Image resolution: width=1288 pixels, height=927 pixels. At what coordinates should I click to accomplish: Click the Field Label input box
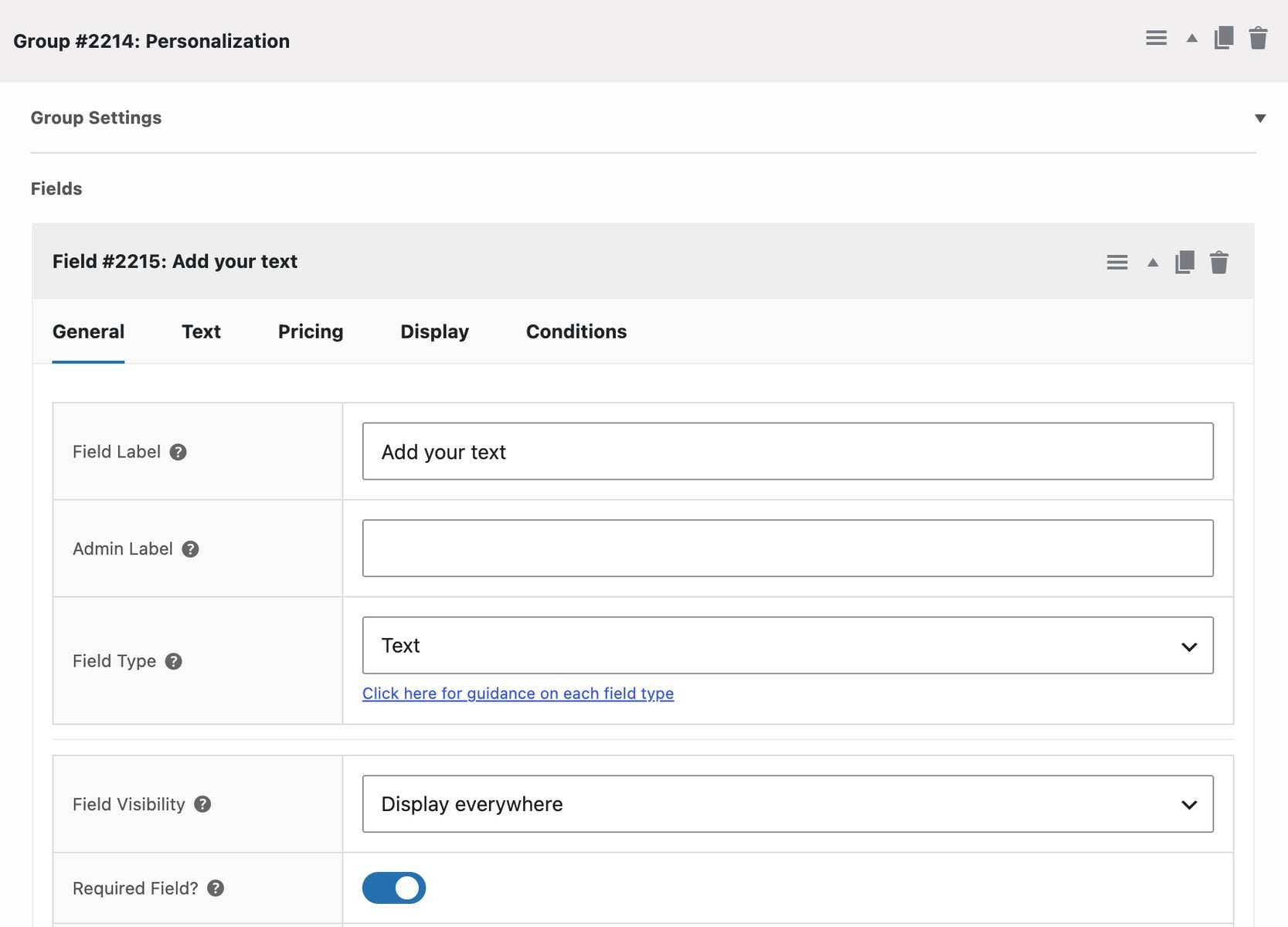(787, 451)
